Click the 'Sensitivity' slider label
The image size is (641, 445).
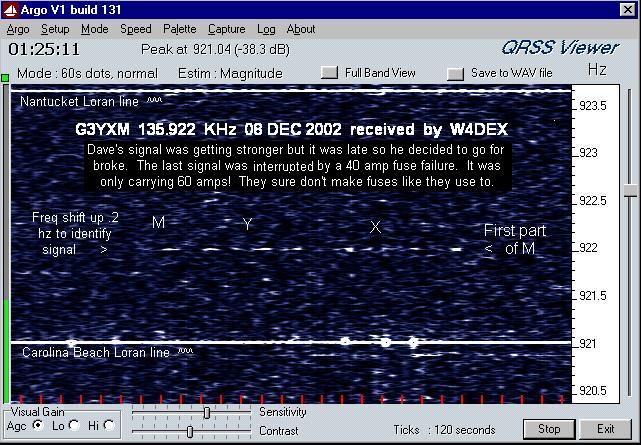pos(282,412)
